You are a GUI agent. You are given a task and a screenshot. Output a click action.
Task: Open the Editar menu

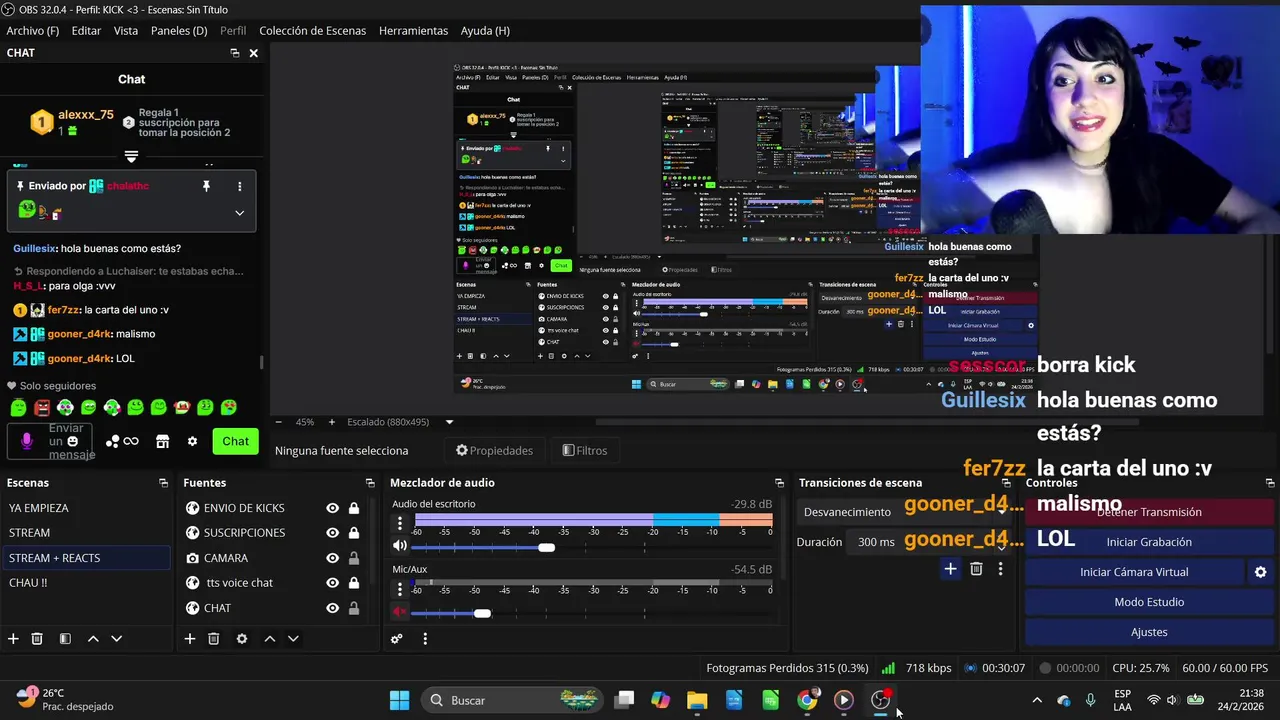pos(86,31)
